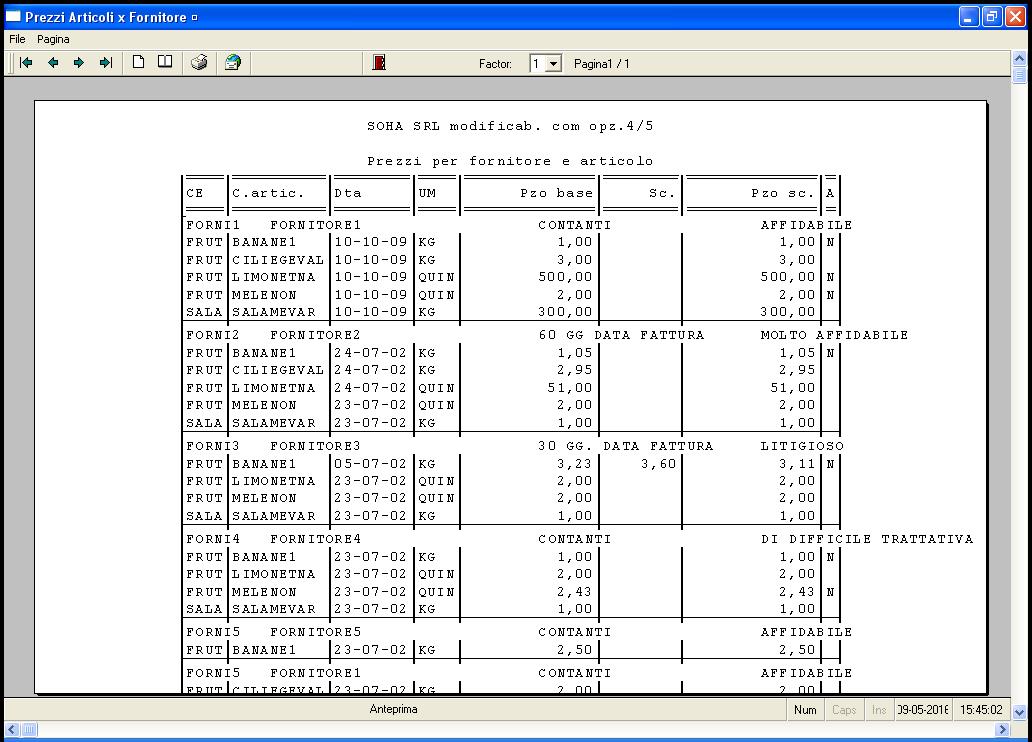Select two-page view icon
1032x742 pixels.
pos(165,63)
